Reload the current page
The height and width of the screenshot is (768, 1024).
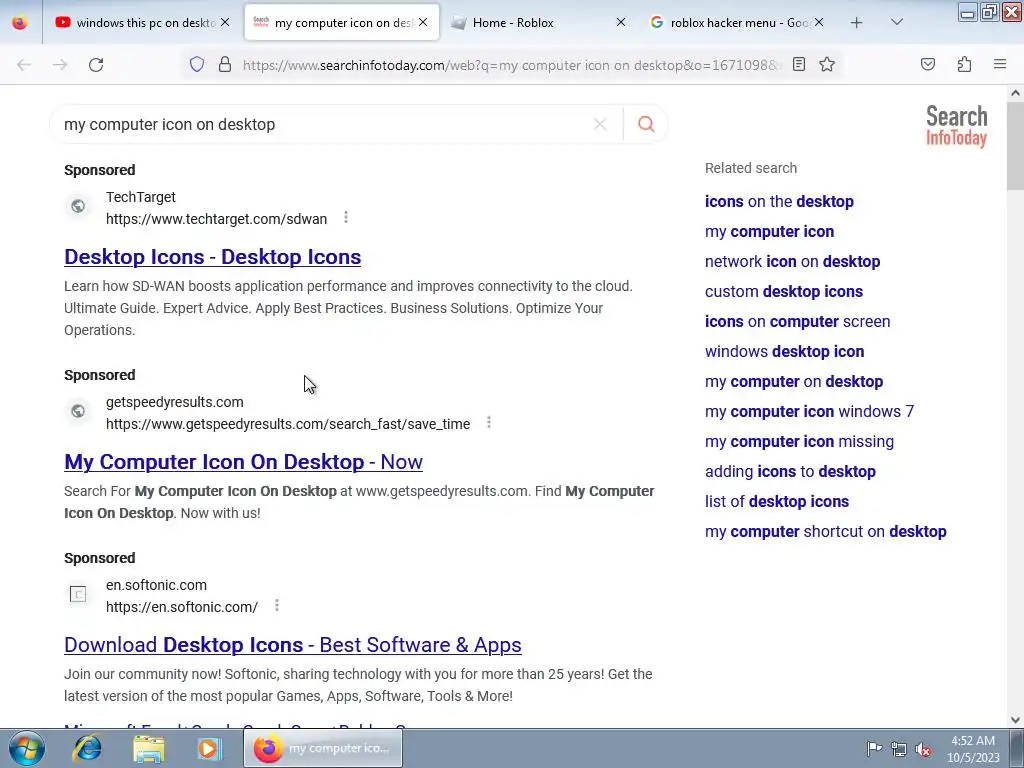96,65
